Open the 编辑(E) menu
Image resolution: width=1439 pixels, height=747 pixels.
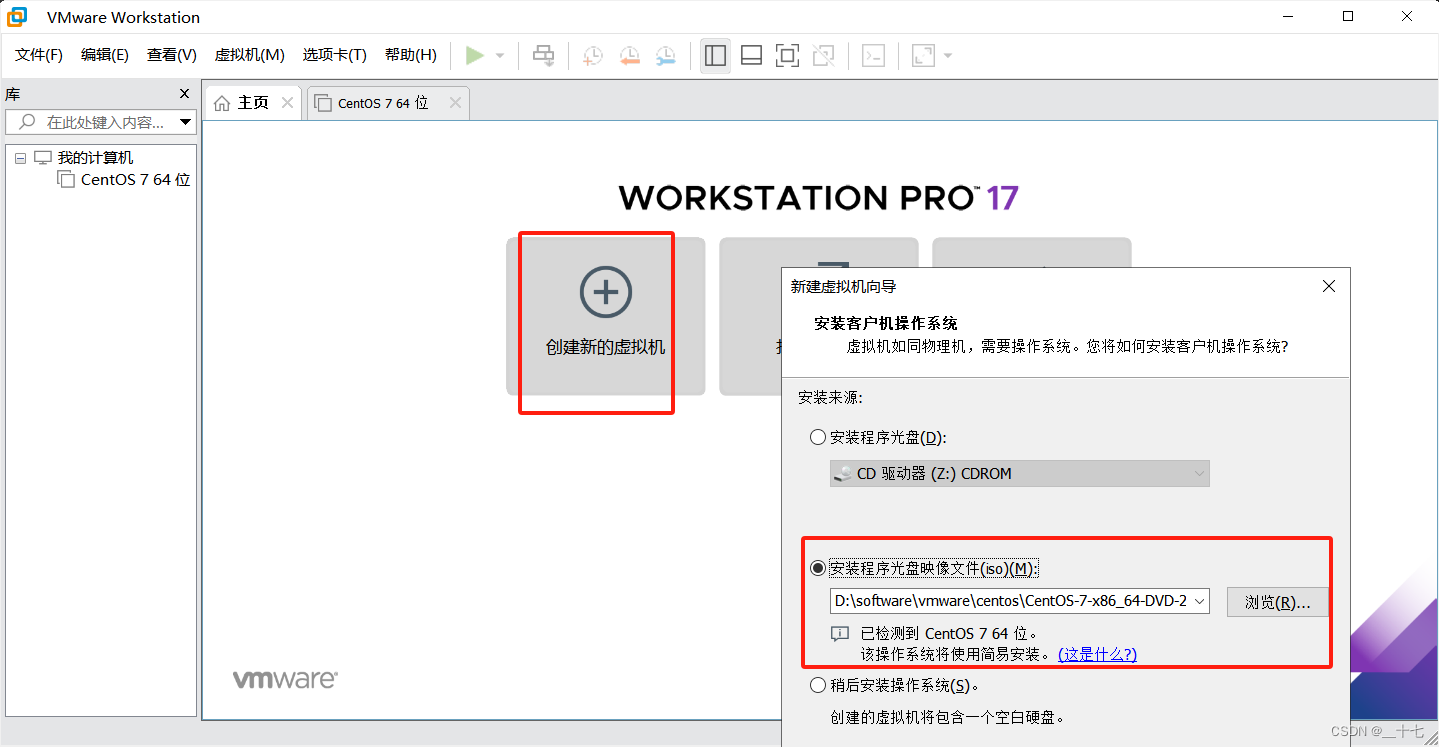click(x=105, y=55)
